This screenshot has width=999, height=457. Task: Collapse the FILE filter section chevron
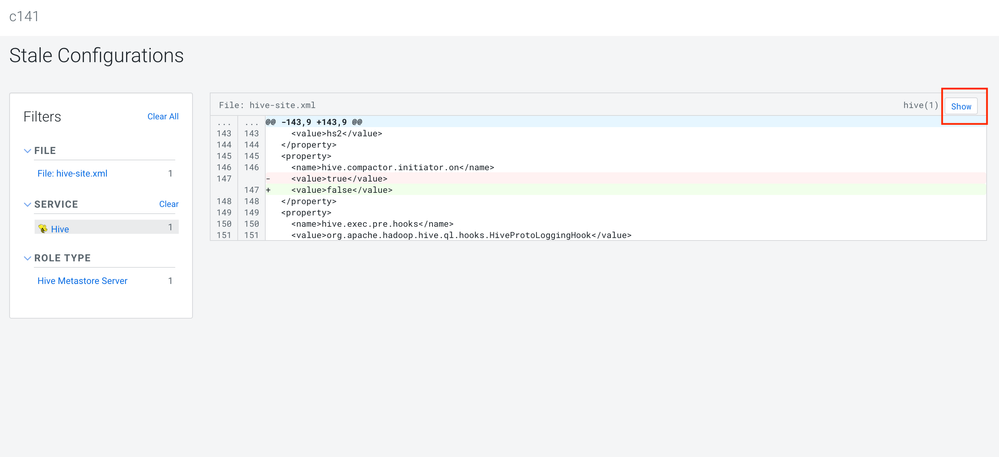click(x=28, y=151)
